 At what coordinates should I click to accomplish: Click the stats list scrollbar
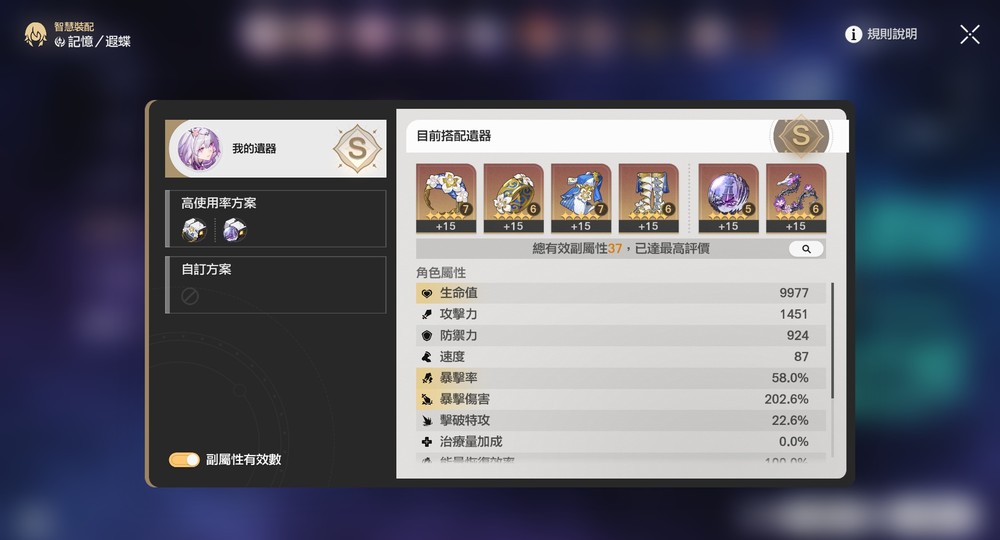click(x=832, y=341)
